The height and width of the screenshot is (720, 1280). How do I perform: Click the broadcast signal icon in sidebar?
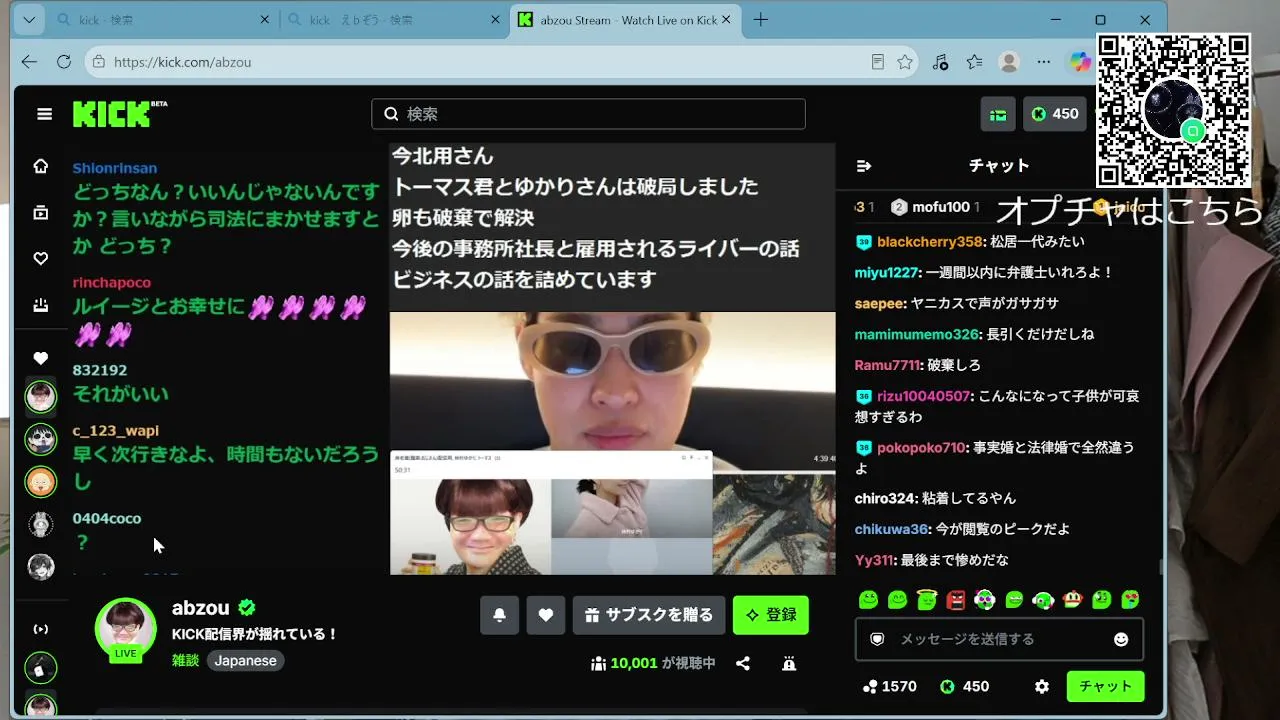tap(41, 629)
